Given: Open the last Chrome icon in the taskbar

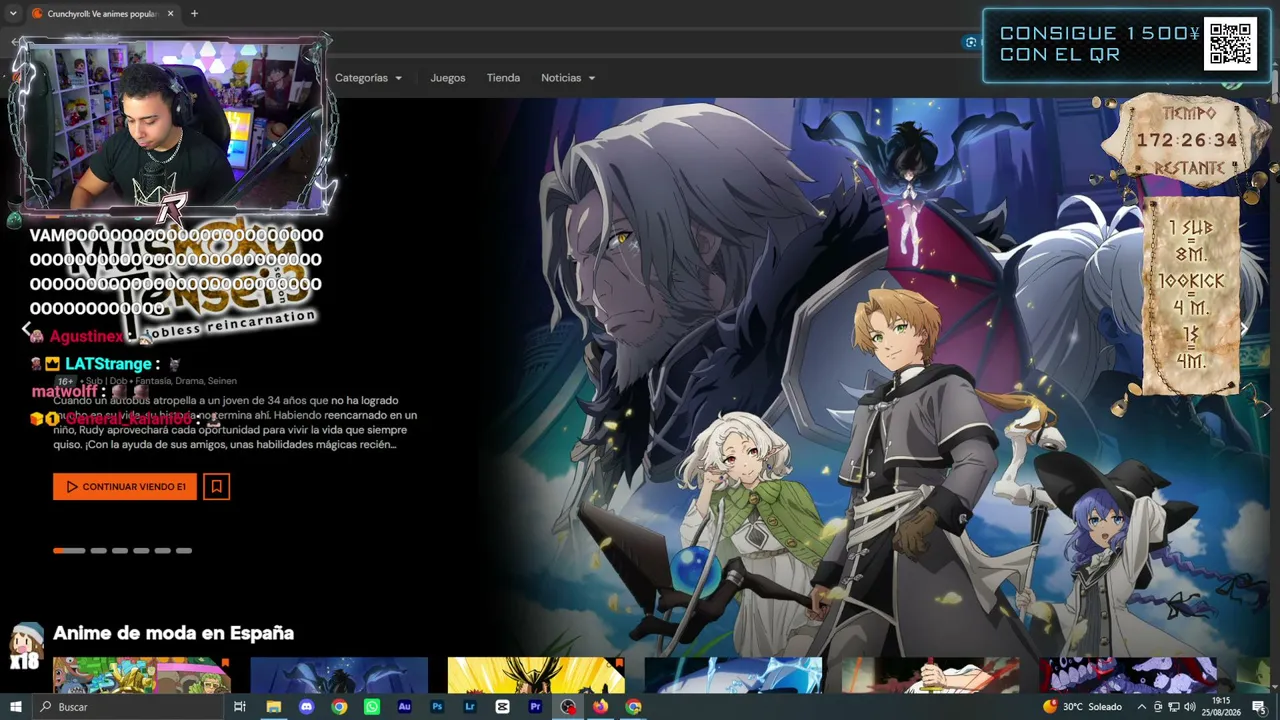Looking at the screenshot, I should 633,707.
